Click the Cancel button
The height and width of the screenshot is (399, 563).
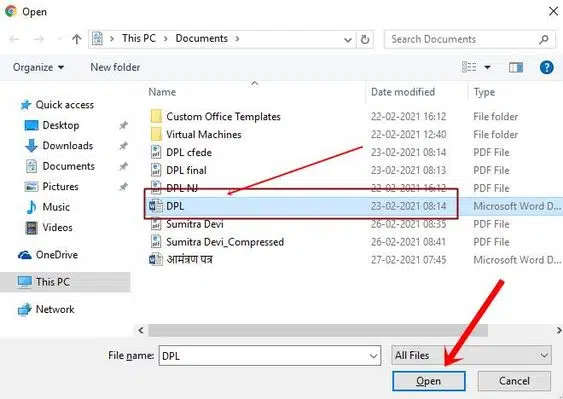pos(514,381)
